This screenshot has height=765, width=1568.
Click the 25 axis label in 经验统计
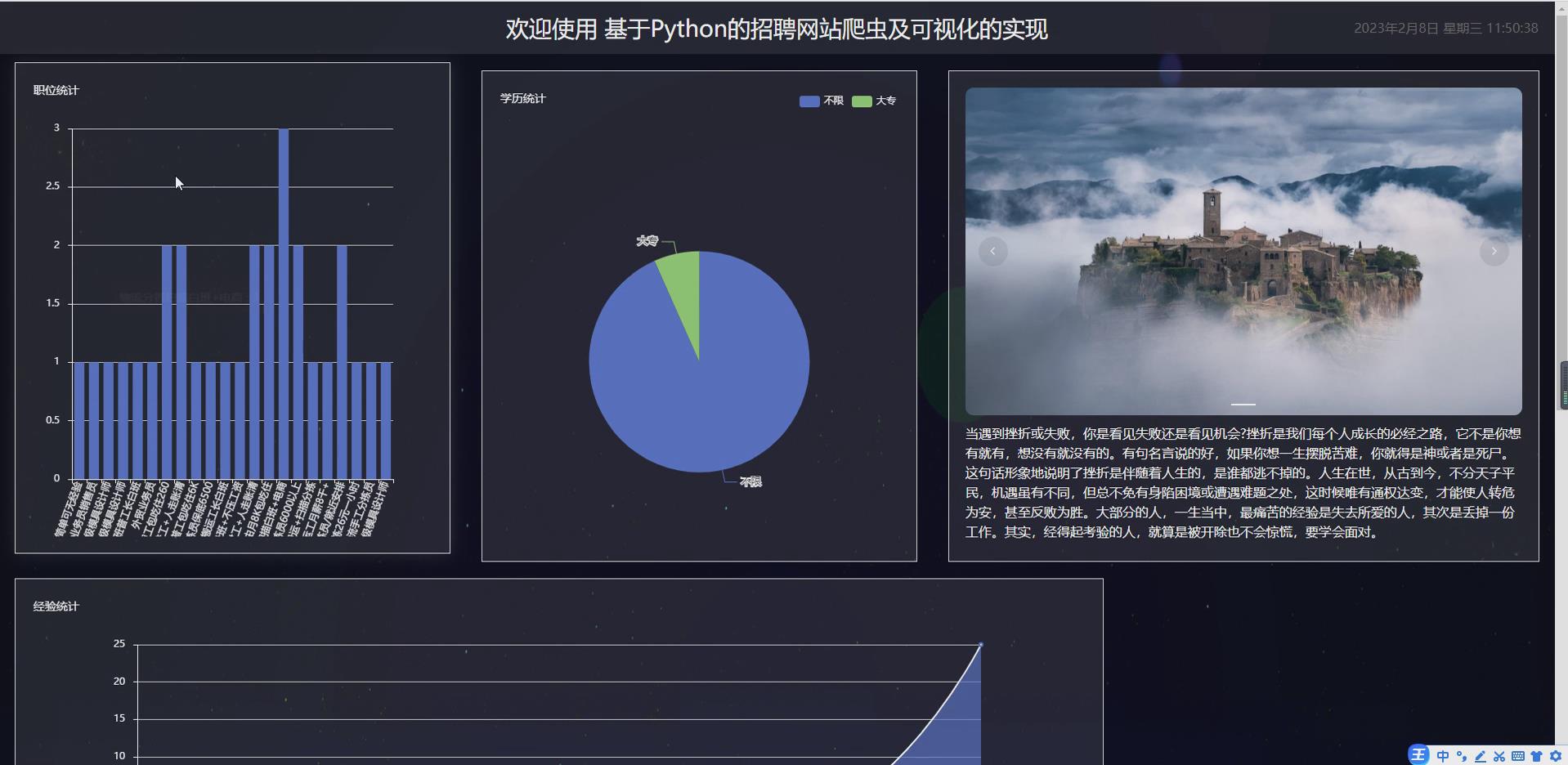[x=119, y=643]
